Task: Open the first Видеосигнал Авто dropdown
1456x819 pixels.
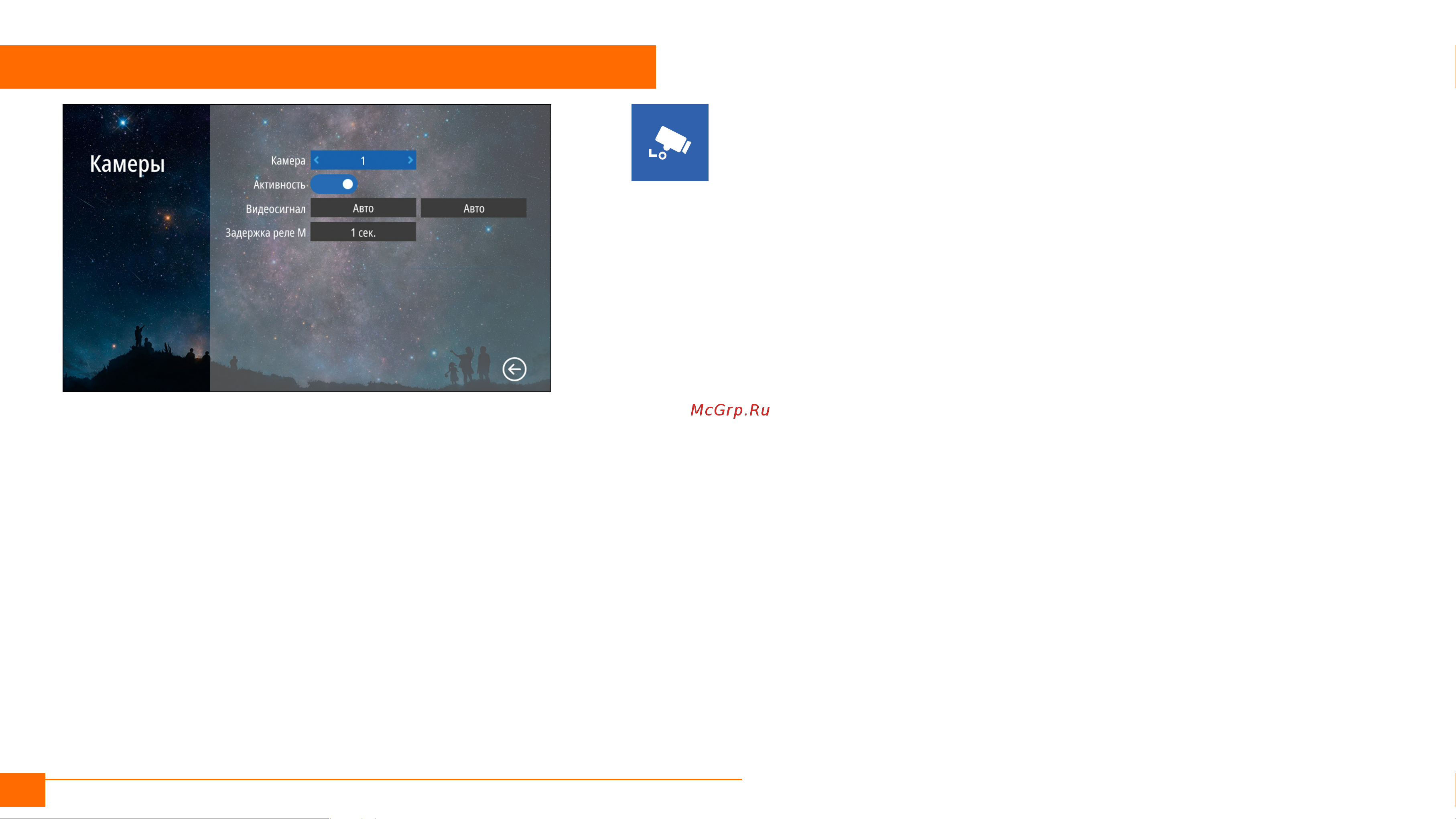Action: 363,208
